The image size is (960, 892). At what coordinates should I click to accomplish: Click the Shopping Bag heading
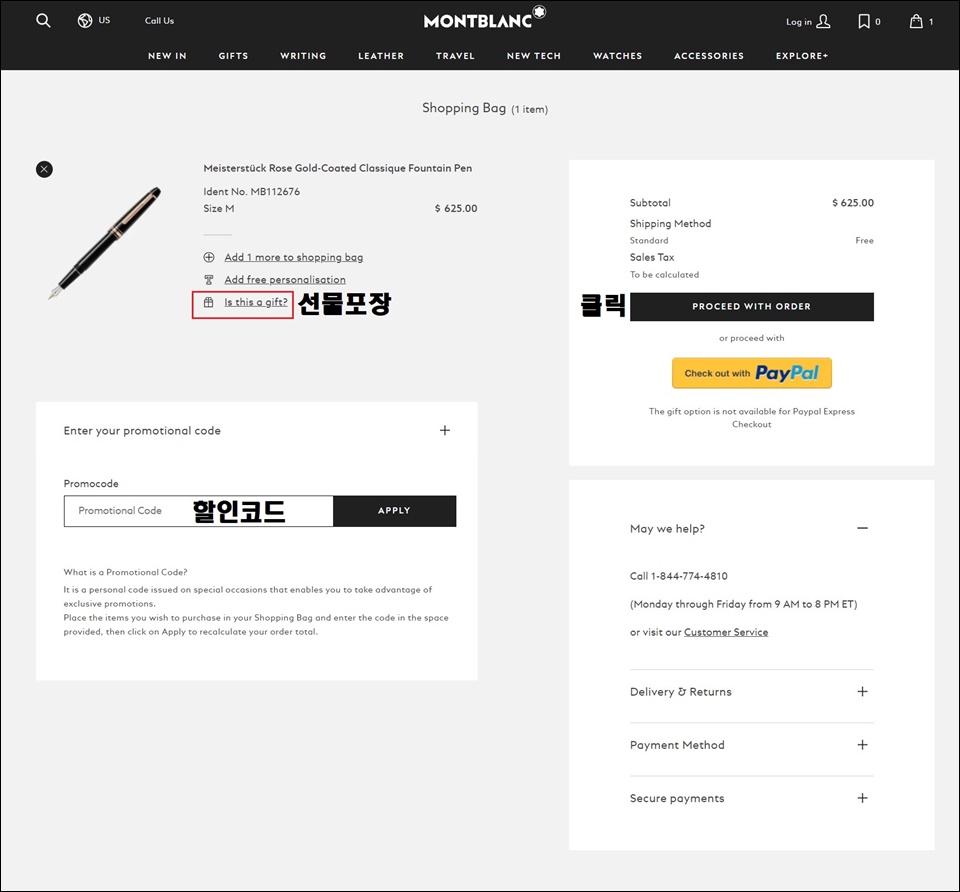(464, 108)
